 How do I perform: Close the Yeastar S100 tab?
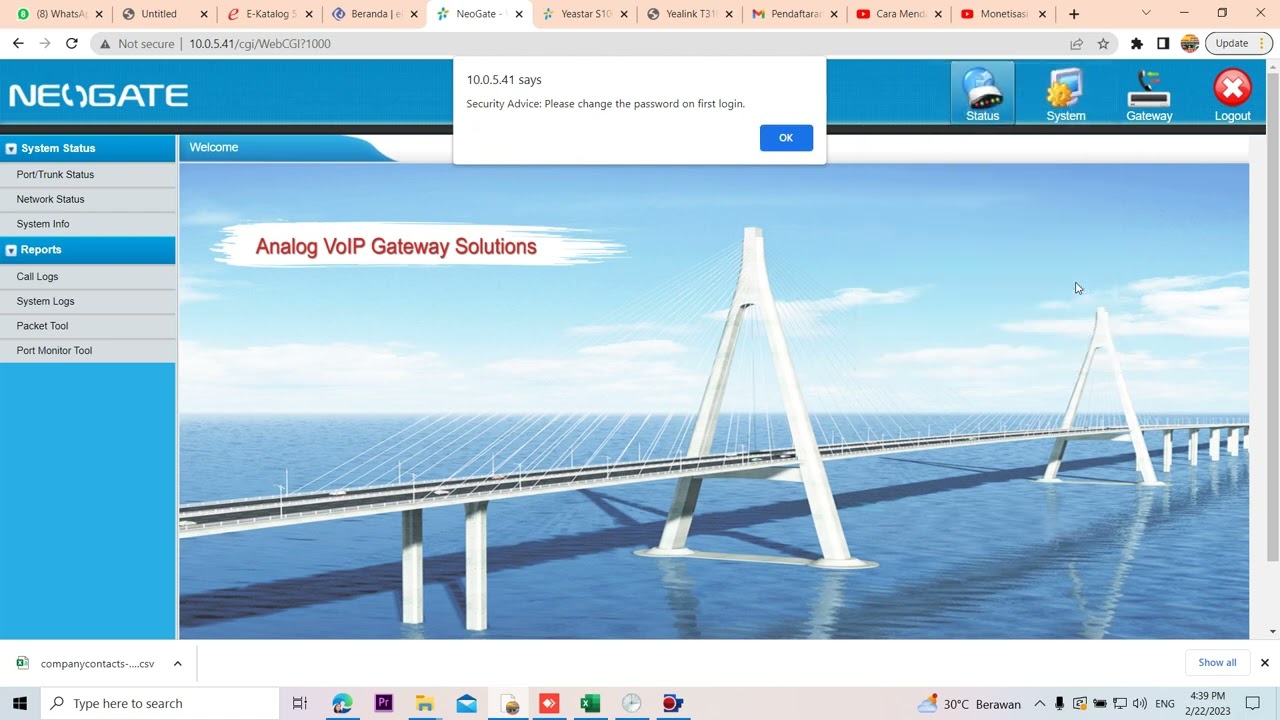click(624, 14)
